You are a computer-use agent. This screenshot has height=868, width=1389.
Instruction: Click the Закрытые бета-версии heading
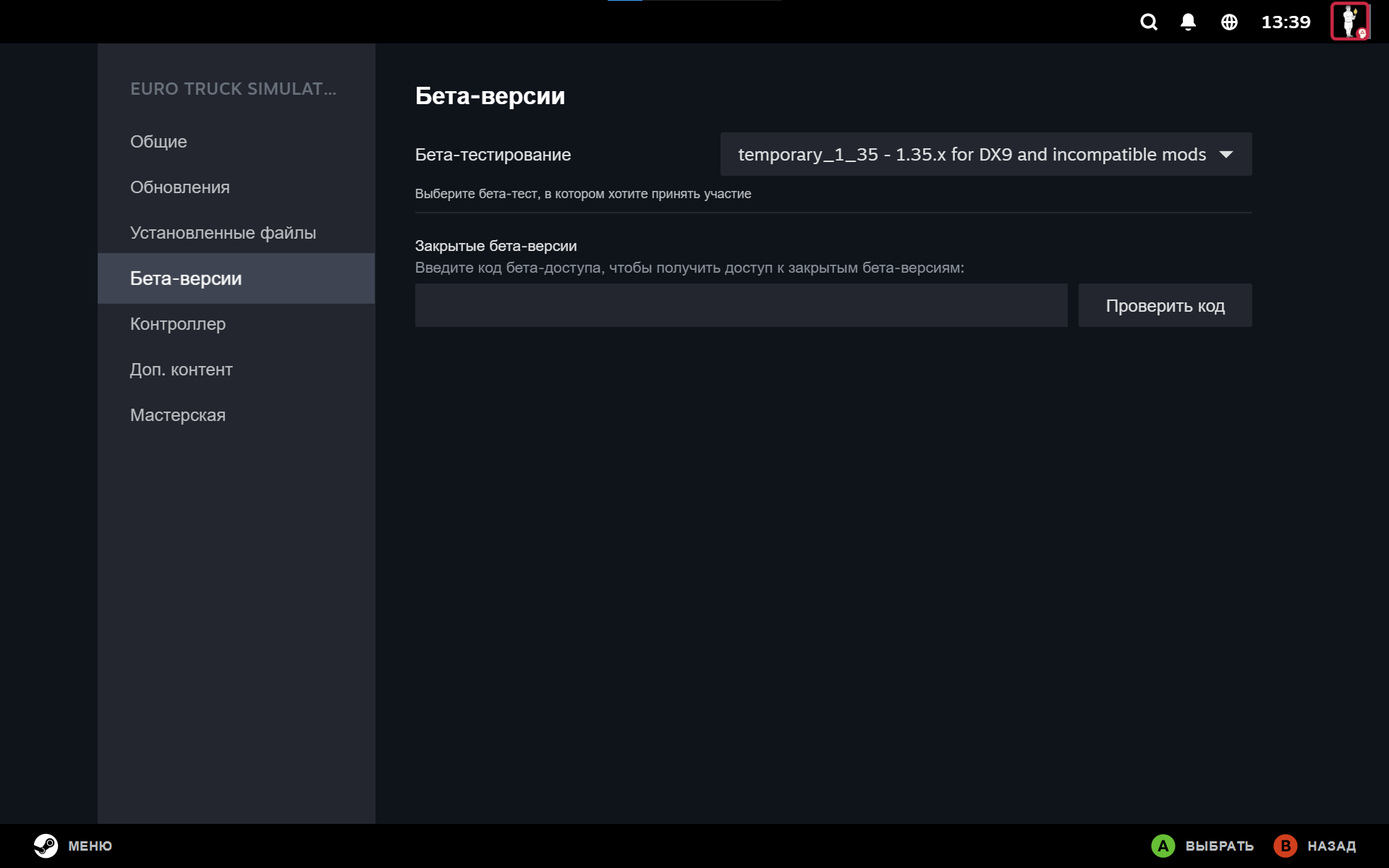496,246
